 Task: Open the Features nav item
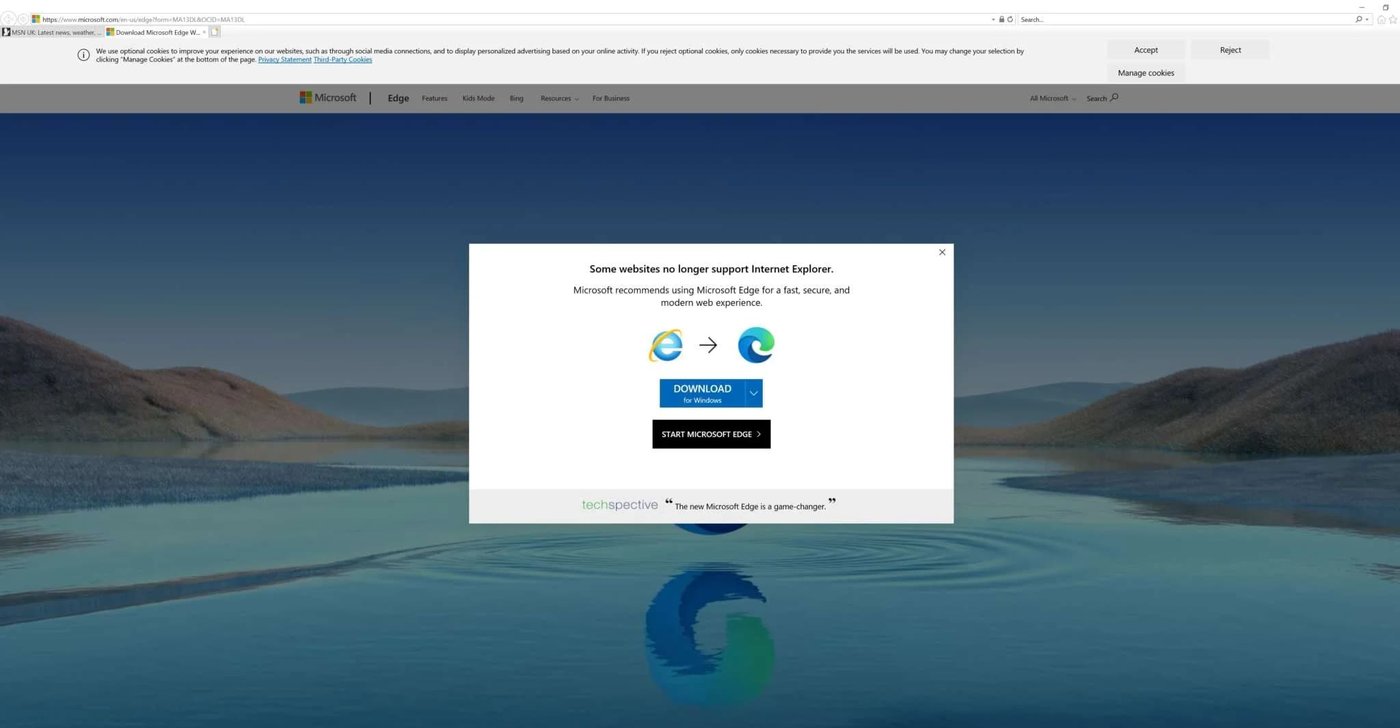[x=435, y=98]
